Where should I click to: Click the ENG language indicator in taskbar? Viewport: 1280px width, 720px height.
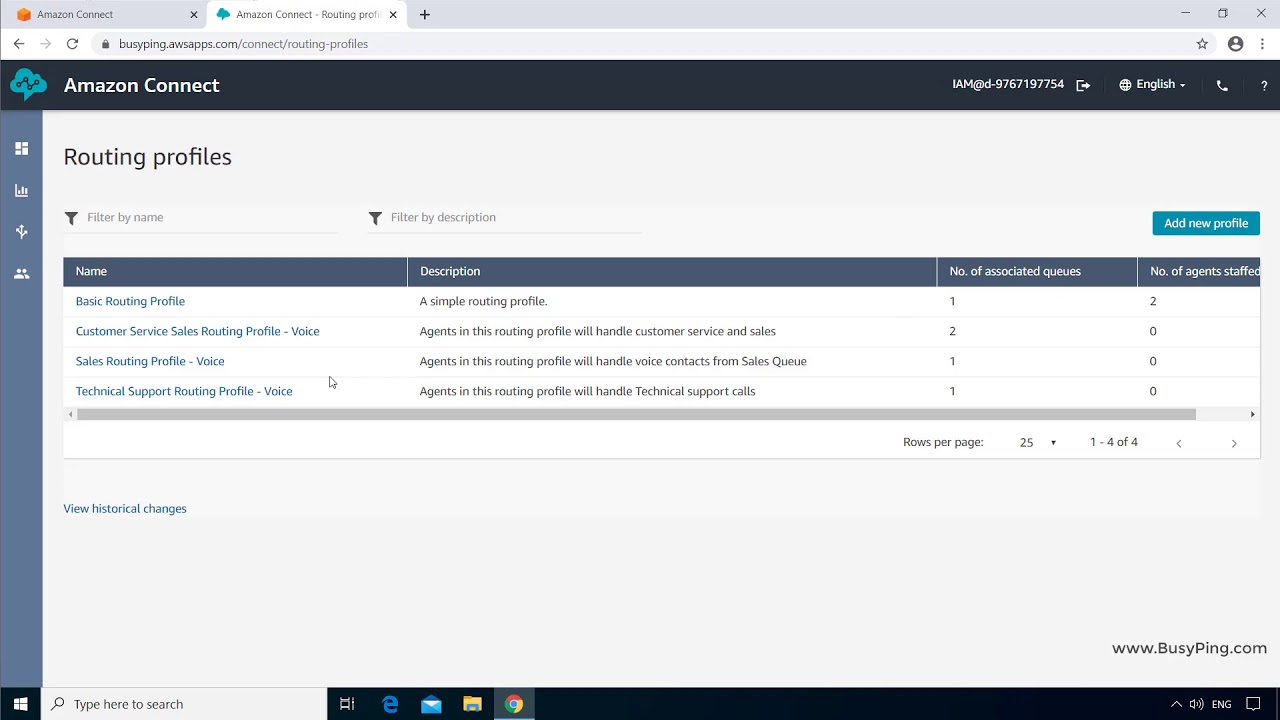[1221, 704]
